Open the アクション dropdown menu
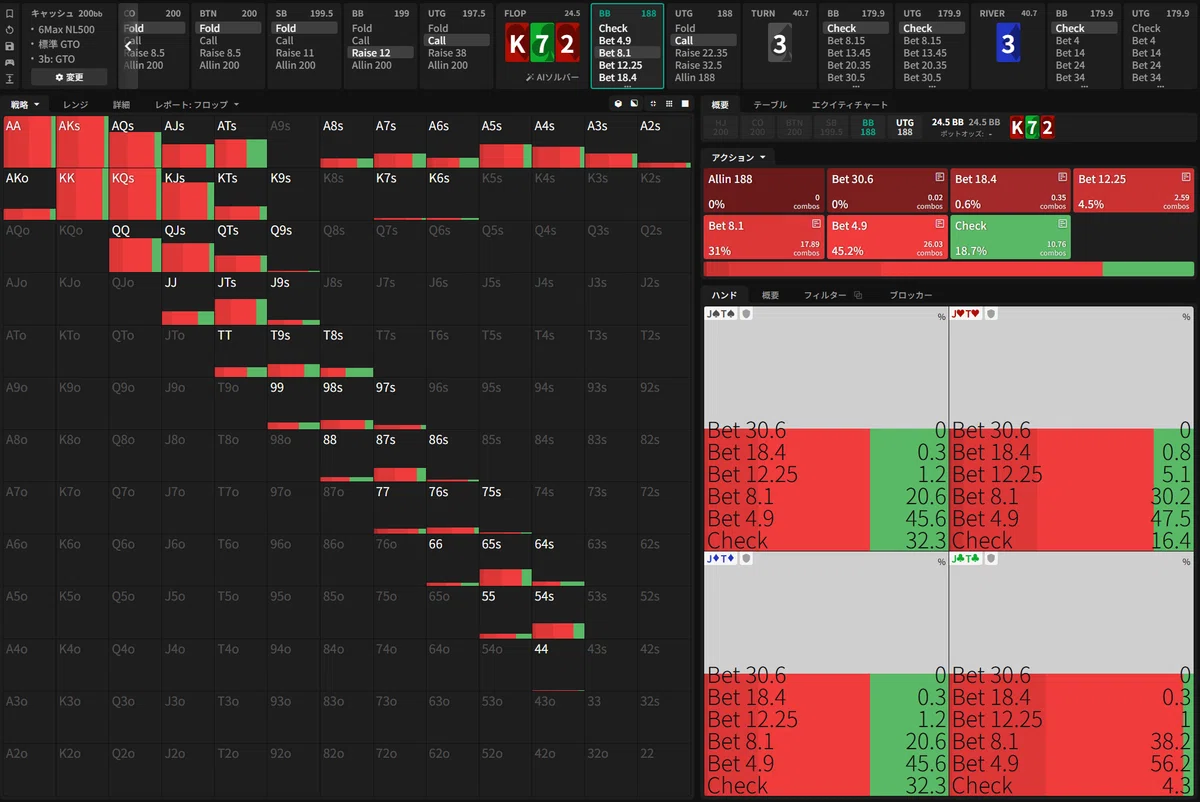The image size is (1200, 802). (x=738, y=157)
